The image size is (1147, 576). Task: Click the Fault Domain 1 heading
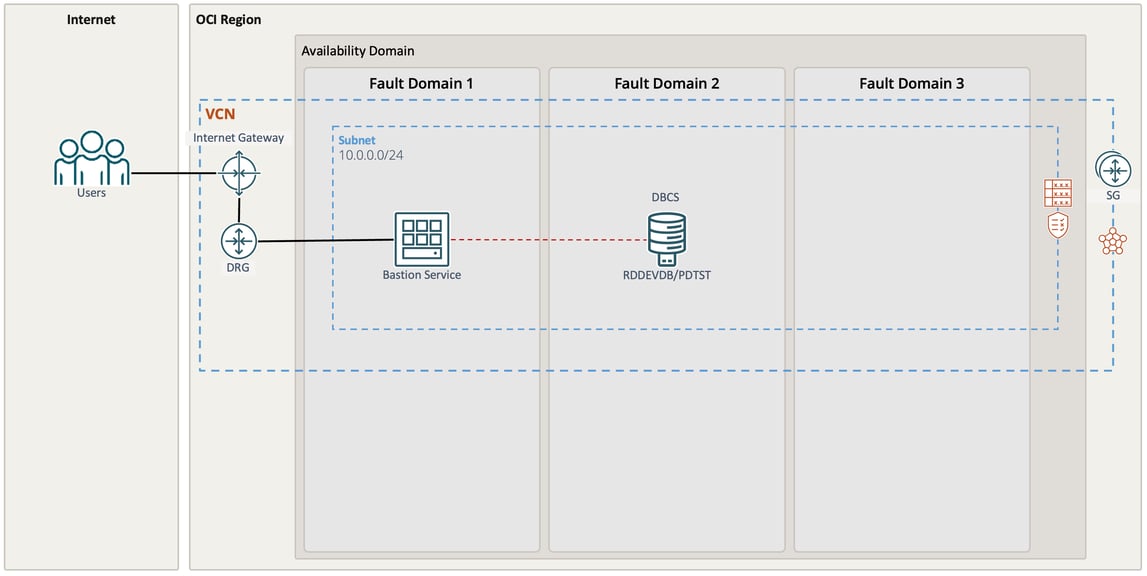coord(421,83)
